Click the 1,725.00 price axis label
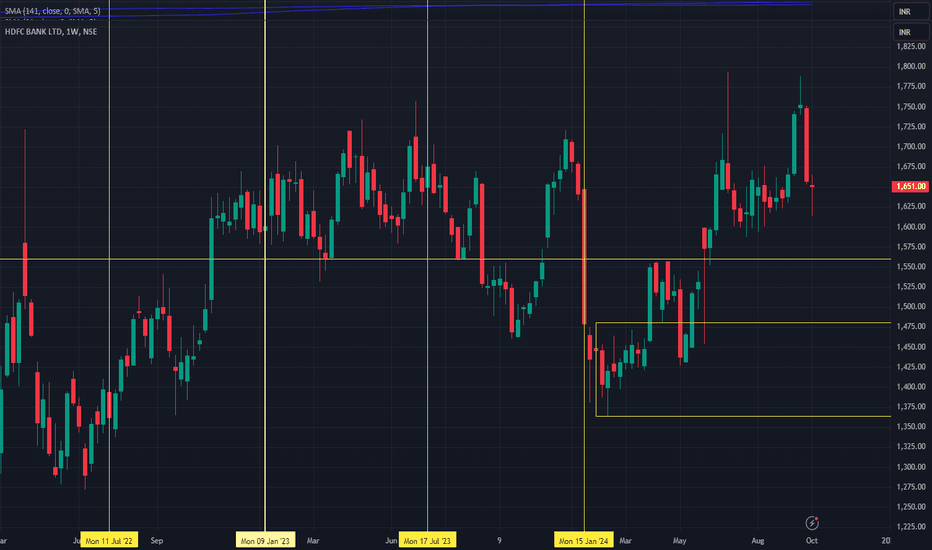The height and width of the screenshot is (550, 932). (911, 126)
